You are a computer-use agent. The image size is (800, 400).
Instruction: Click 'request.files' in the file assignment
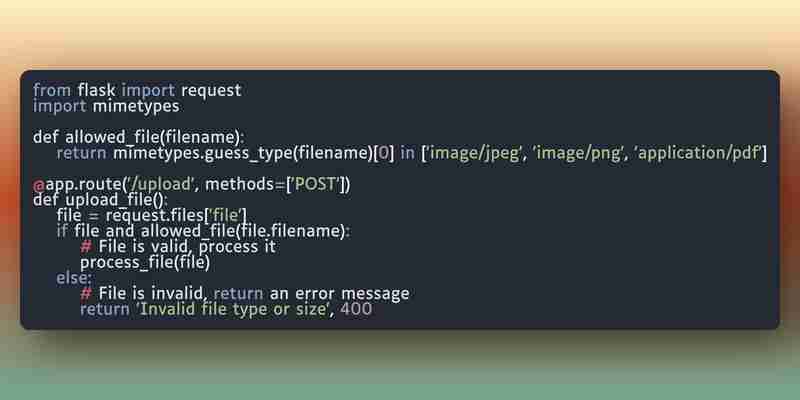click(x=155, y=215)
